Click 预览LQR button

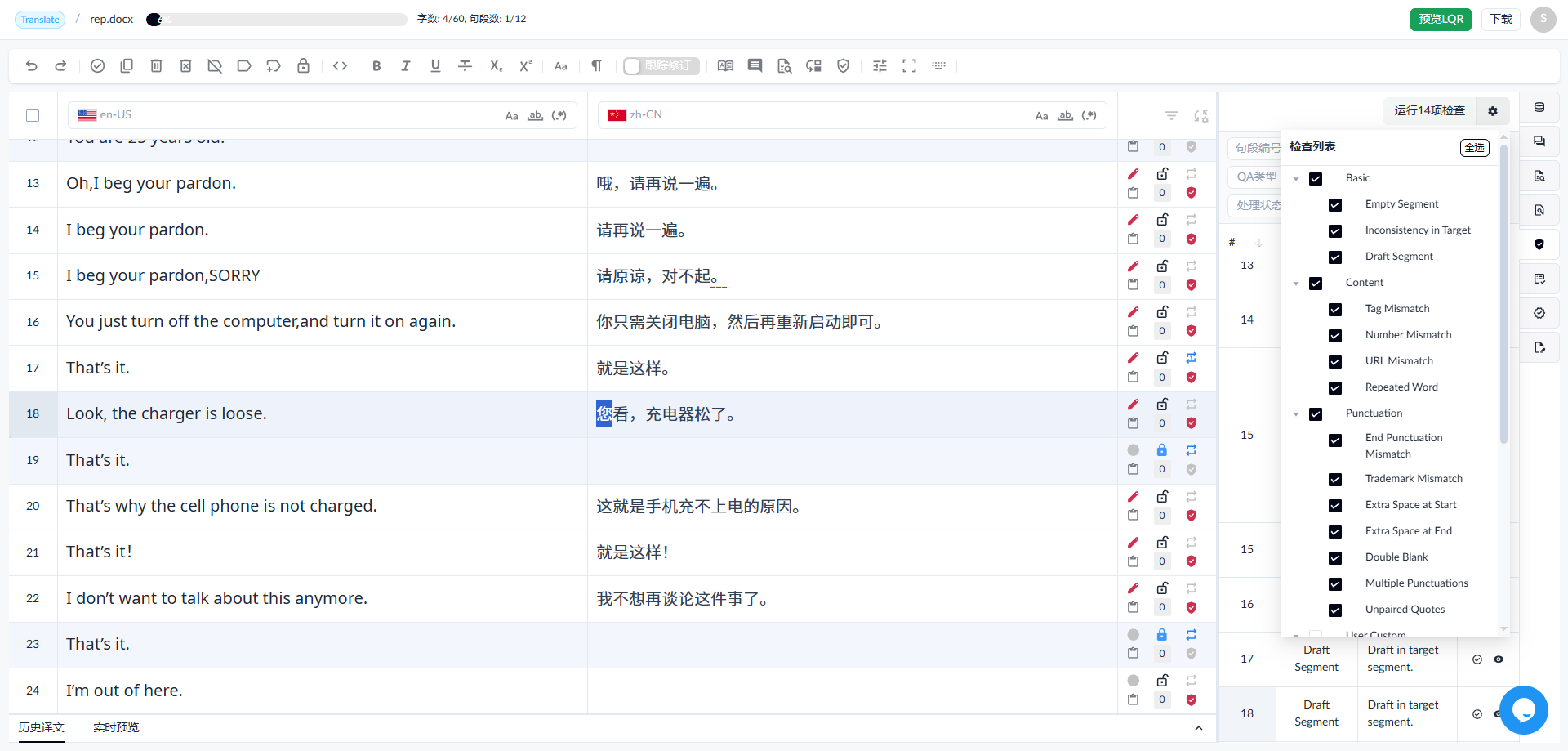(x=1441, y=19)
